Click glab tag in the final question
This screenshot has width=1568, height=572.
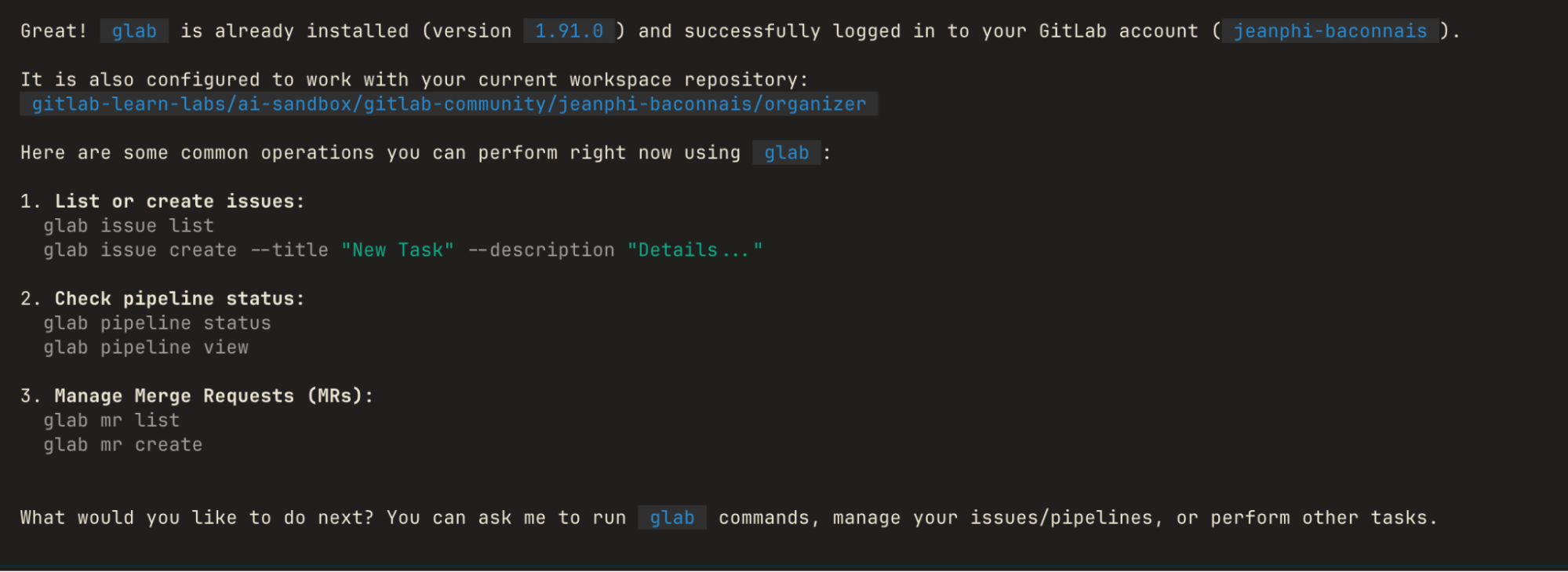[x=672, y=518]
